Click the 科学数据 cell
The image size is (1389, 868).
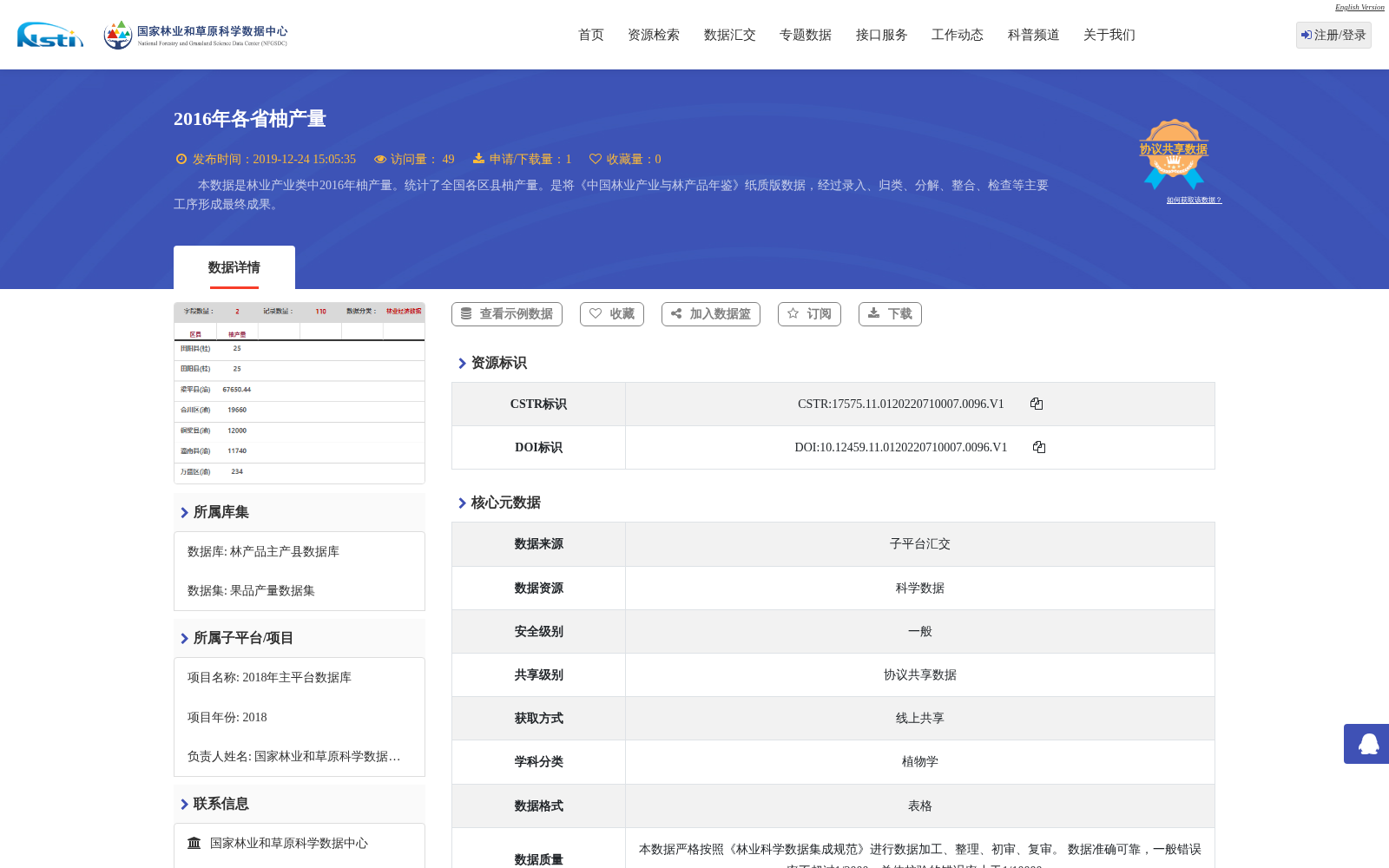[920, 588]
